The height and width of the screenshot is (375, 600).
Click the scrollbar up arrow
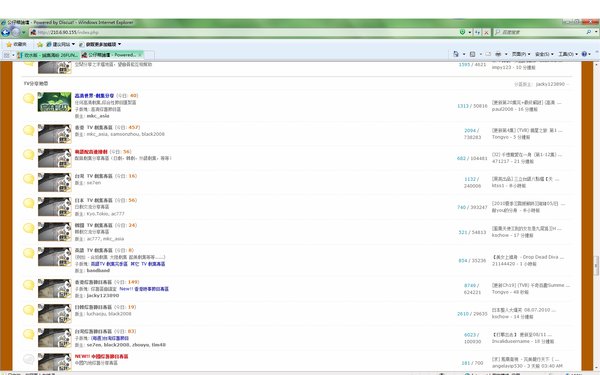(596, 65)
